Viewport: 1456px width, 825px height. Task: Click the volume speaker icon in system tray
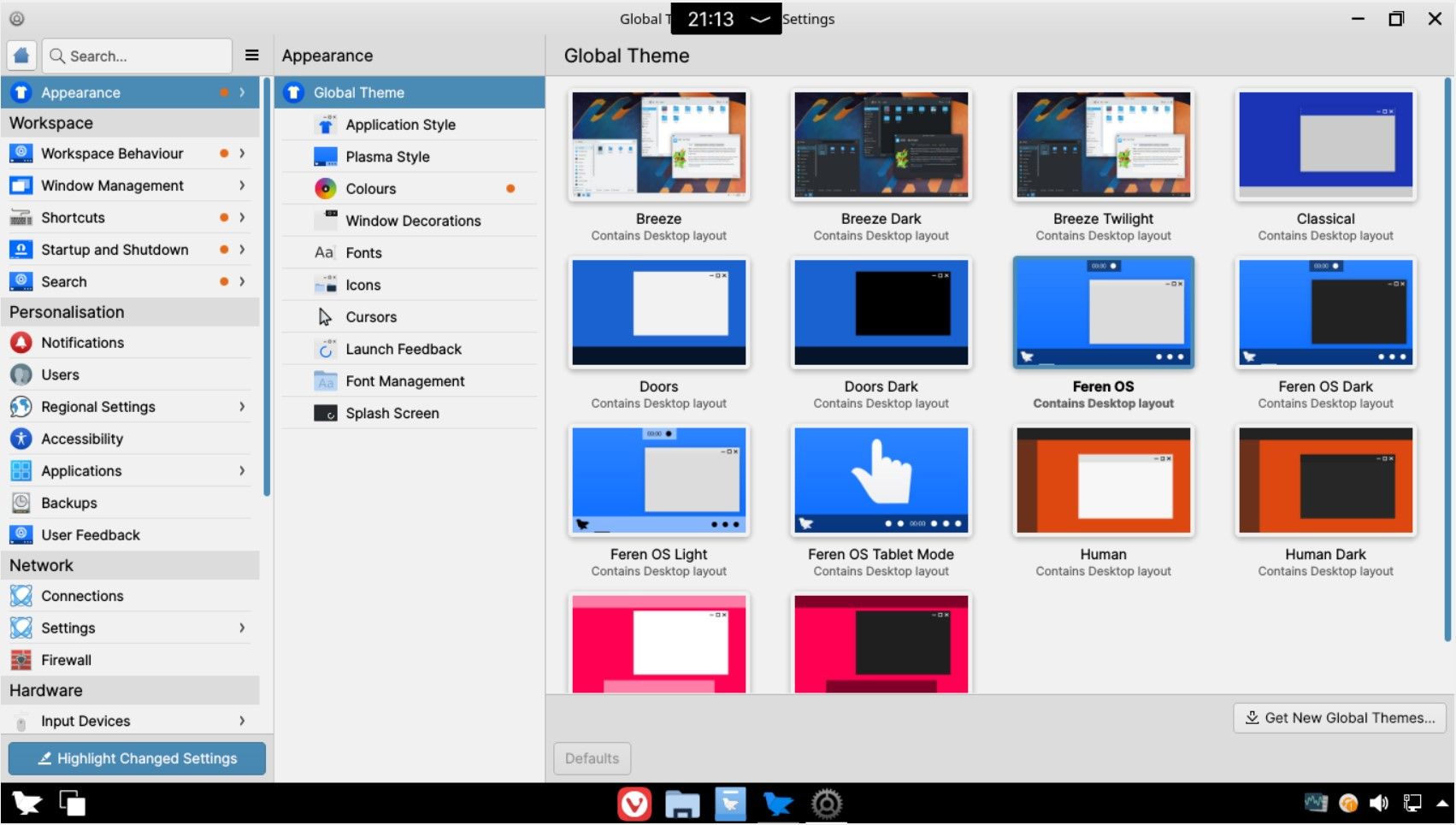pyautogui.click(x=1378, y=803)
